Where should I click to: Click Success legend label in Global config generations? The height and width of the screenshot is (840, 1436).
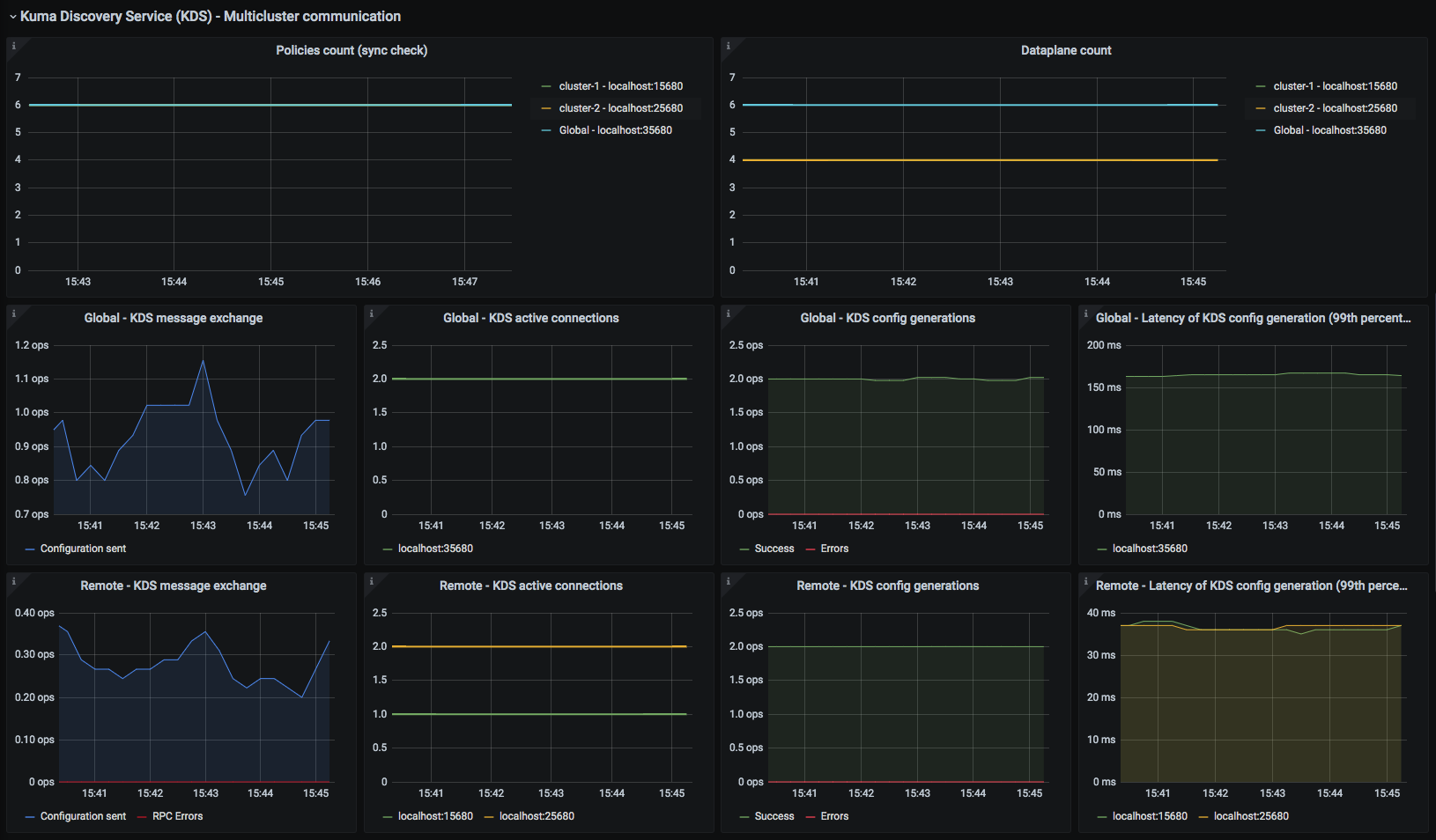774,549
